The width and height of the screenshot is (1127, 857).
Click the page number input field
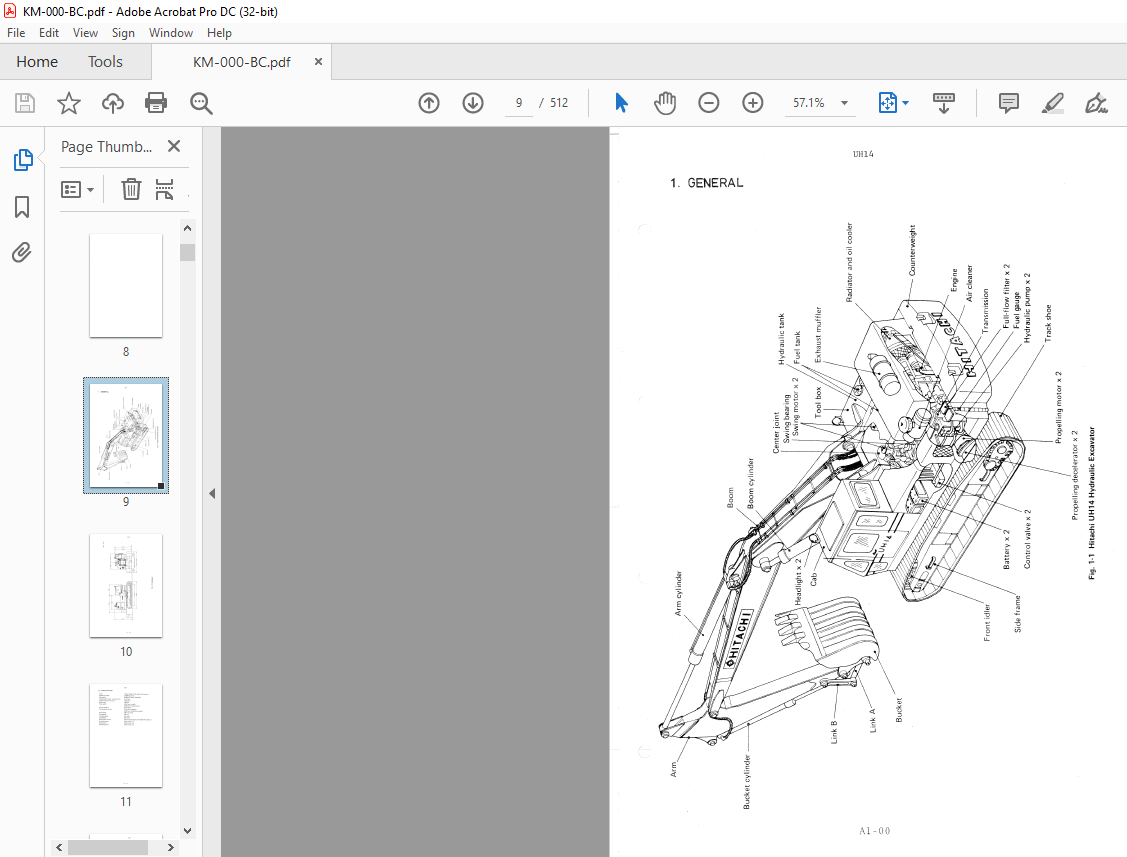pos(518,103)
